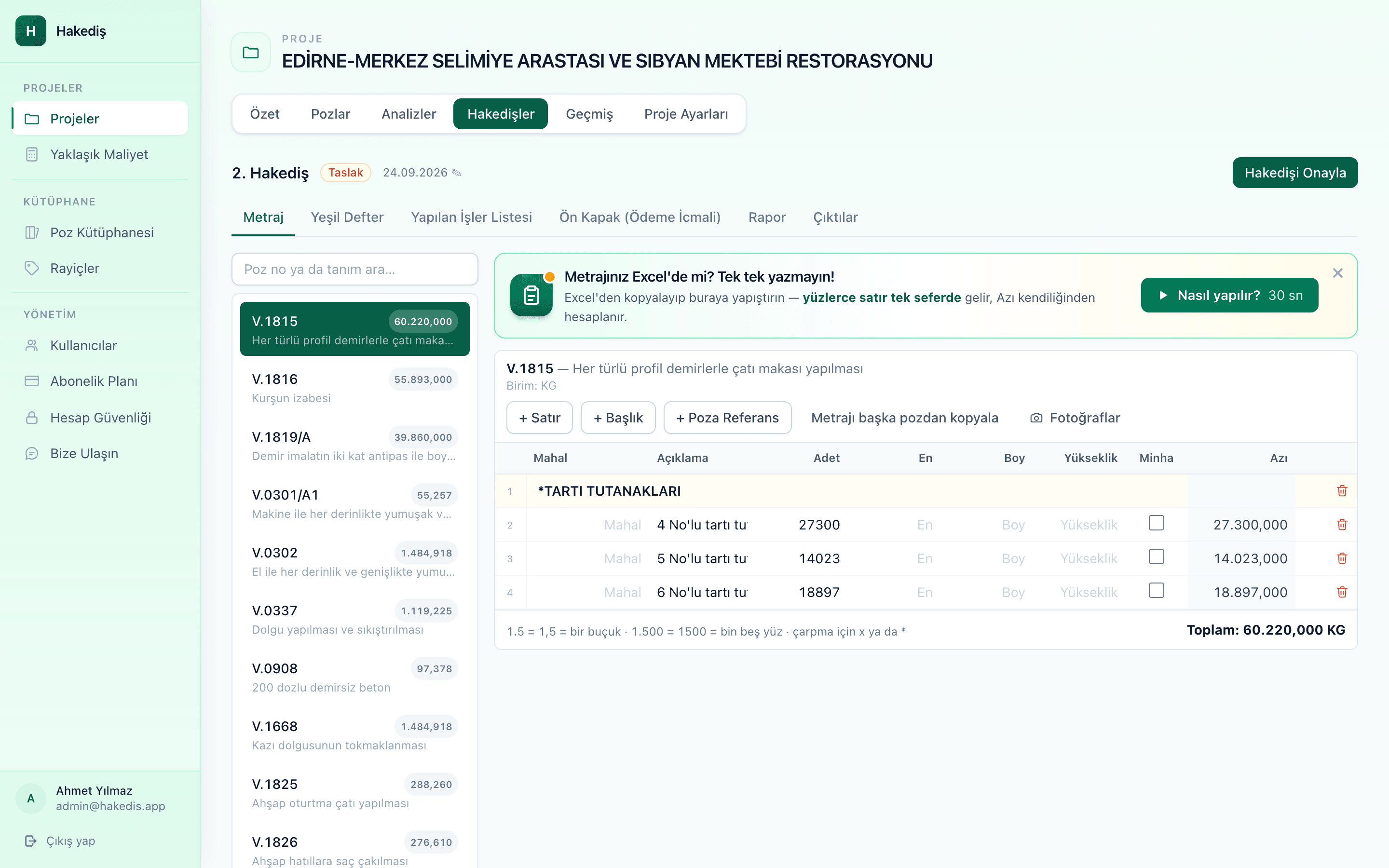Screen dimensions: 1389x868
Task: Dismiss the Excel tip banner
Action: click(x=1338, y=273)
